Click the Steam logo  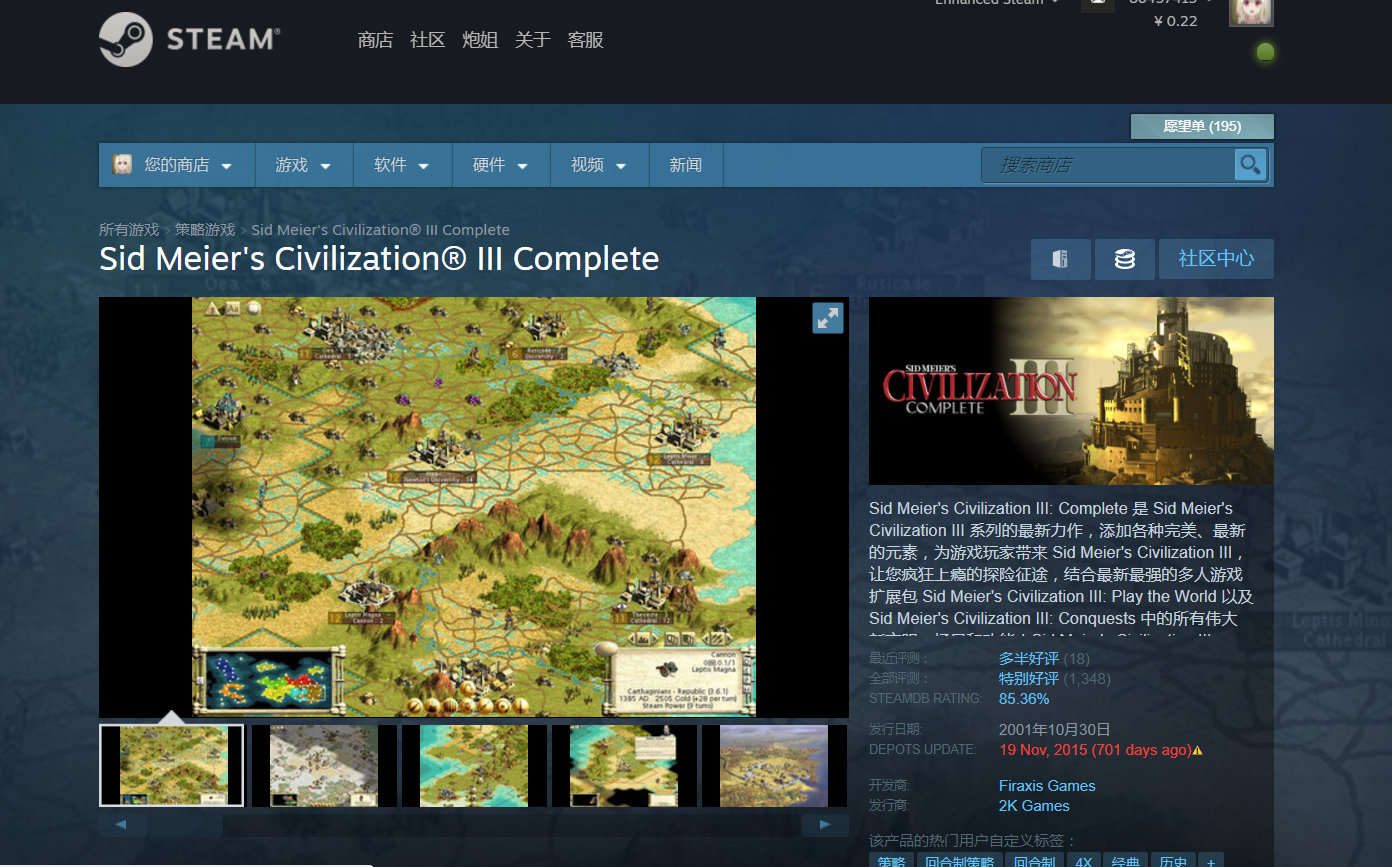189,40
